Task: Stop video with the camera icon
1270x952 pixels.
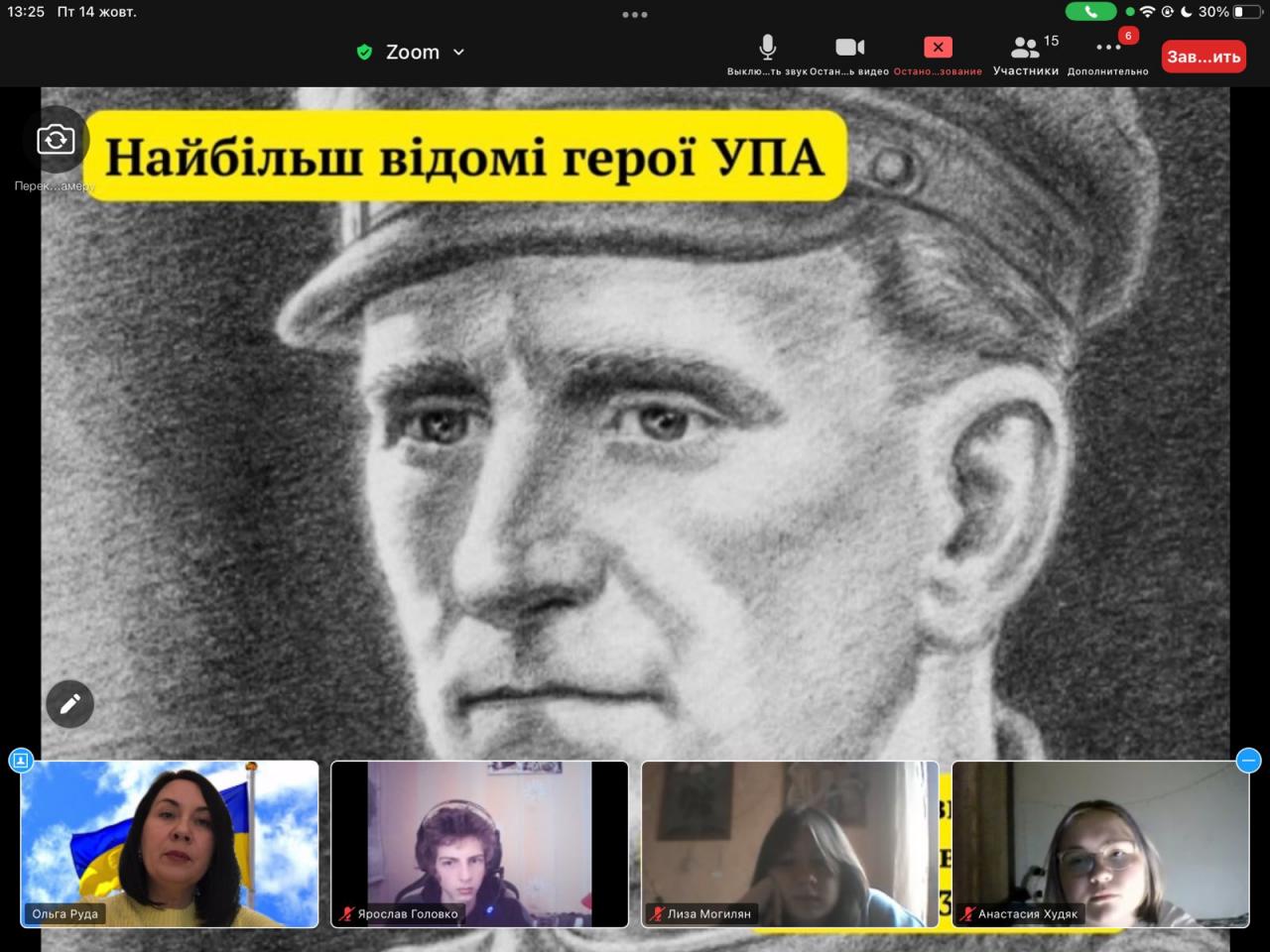Action: pos(849,48)
